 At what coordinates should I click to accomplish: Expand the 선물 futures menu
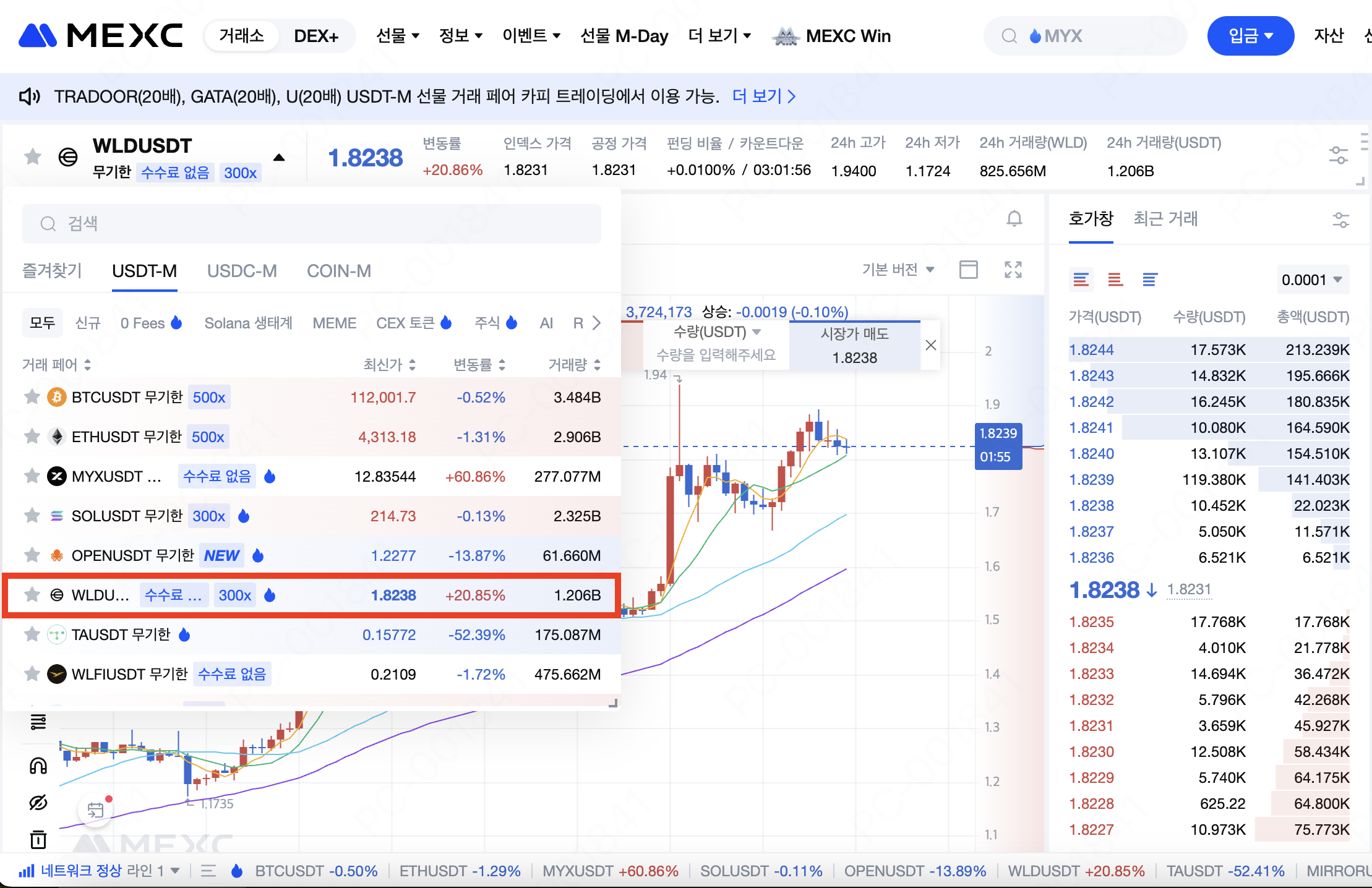tap(397, 36)
